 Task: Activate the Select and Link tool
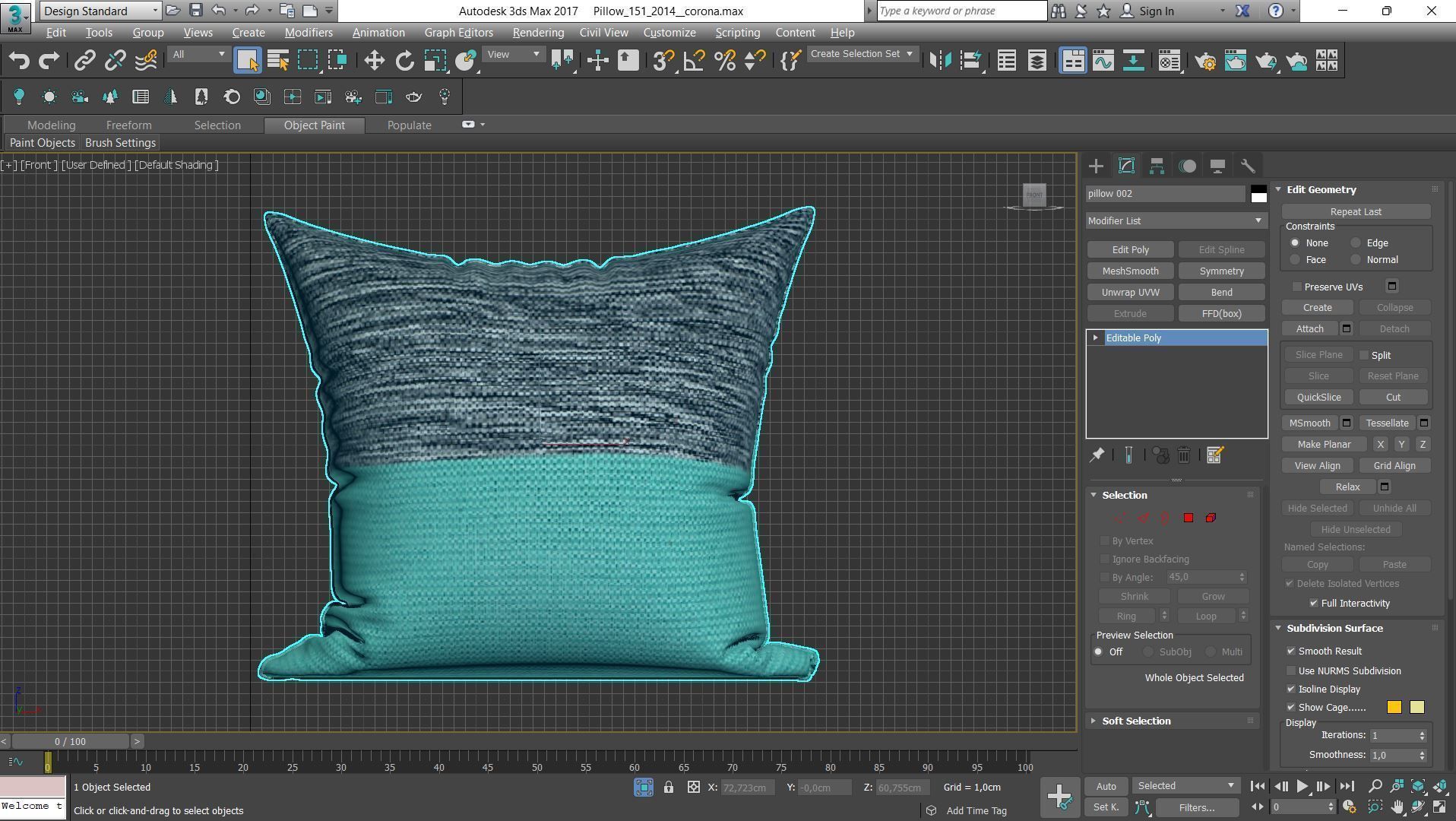(84, 61)
